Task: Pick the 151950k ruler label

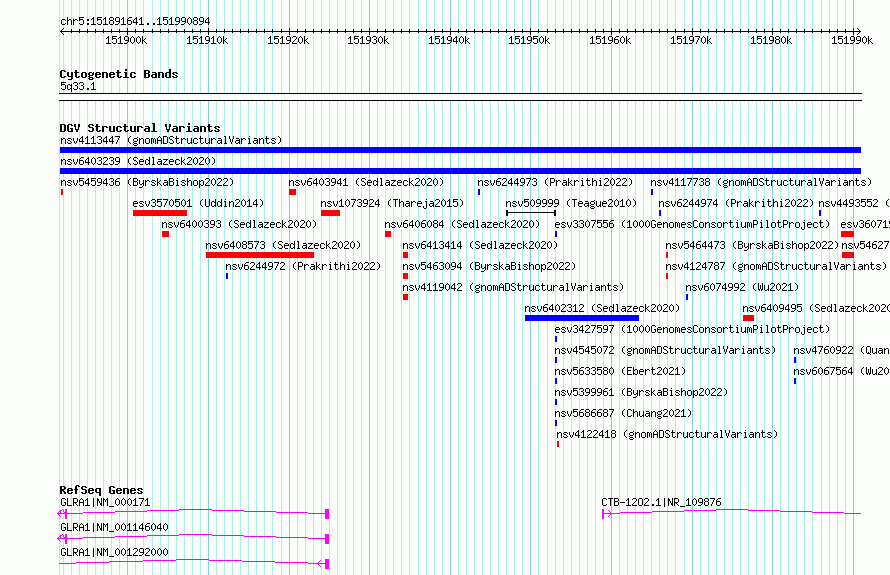Action: coord(529,40)
